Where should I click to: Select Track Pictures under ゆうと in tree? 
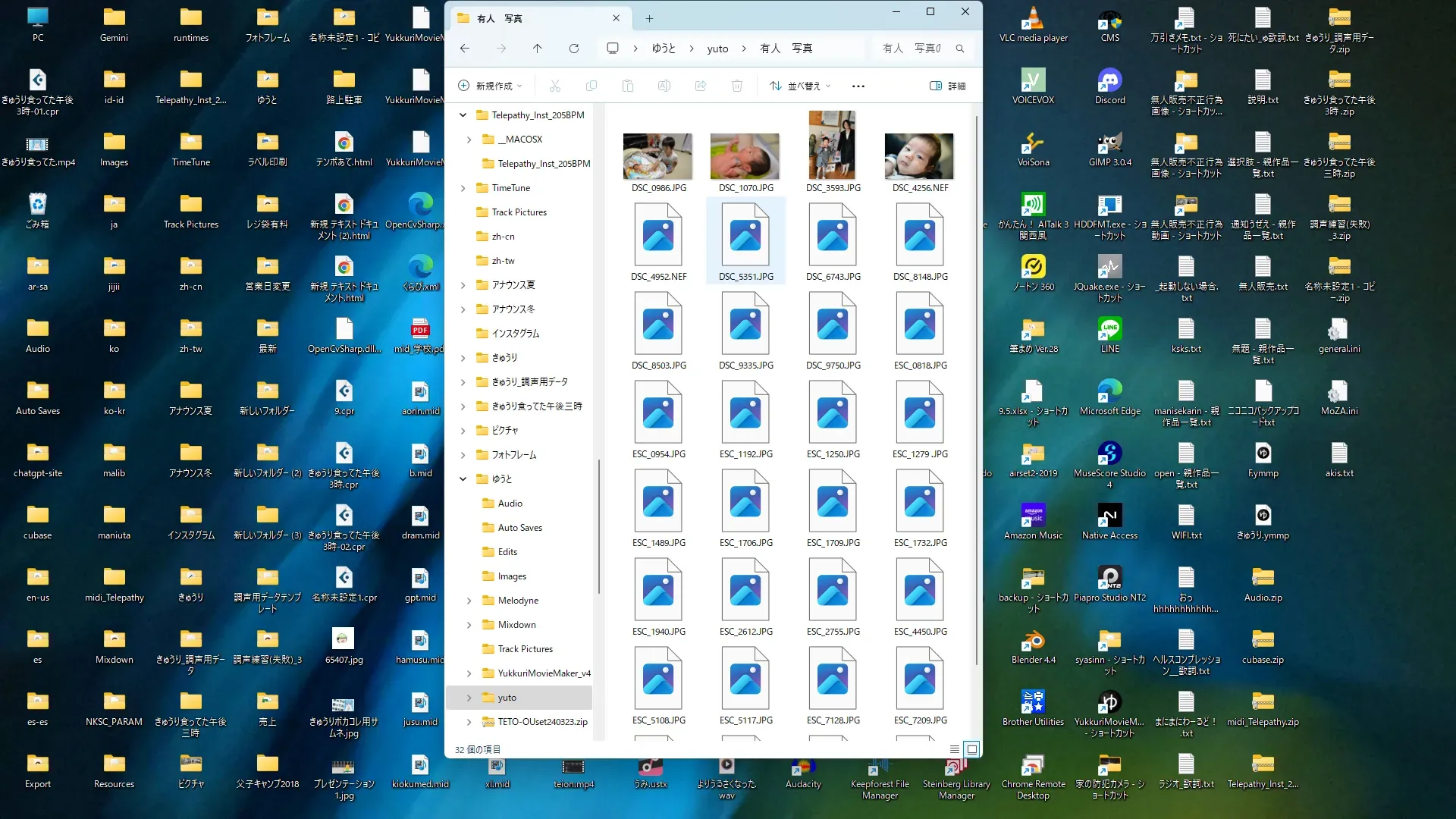(525, 649)
